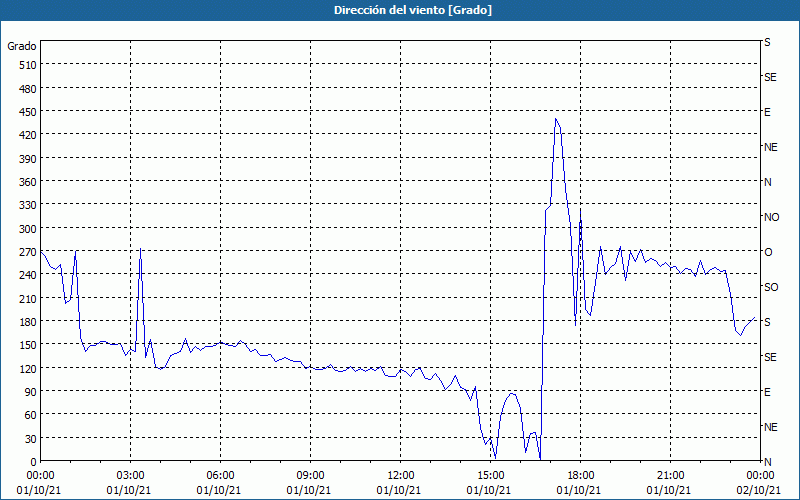
Task: Select the 06:00 time label
Action: 220,476
